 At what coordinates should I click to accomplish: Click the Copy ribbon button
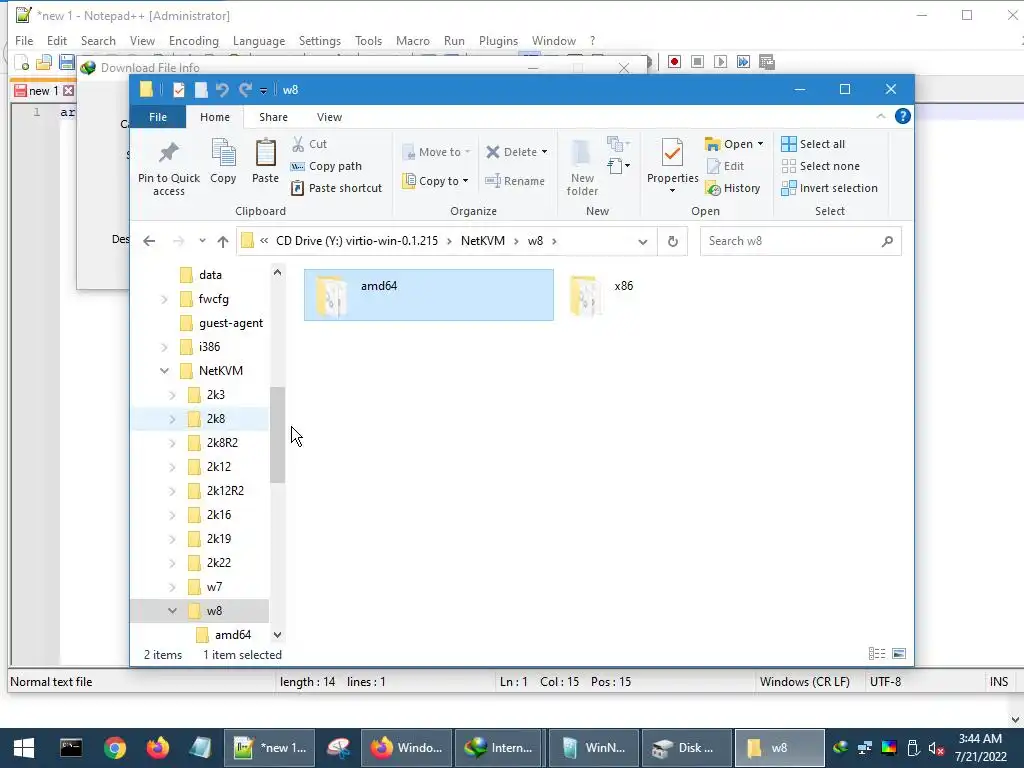click(x=223, y=162)
